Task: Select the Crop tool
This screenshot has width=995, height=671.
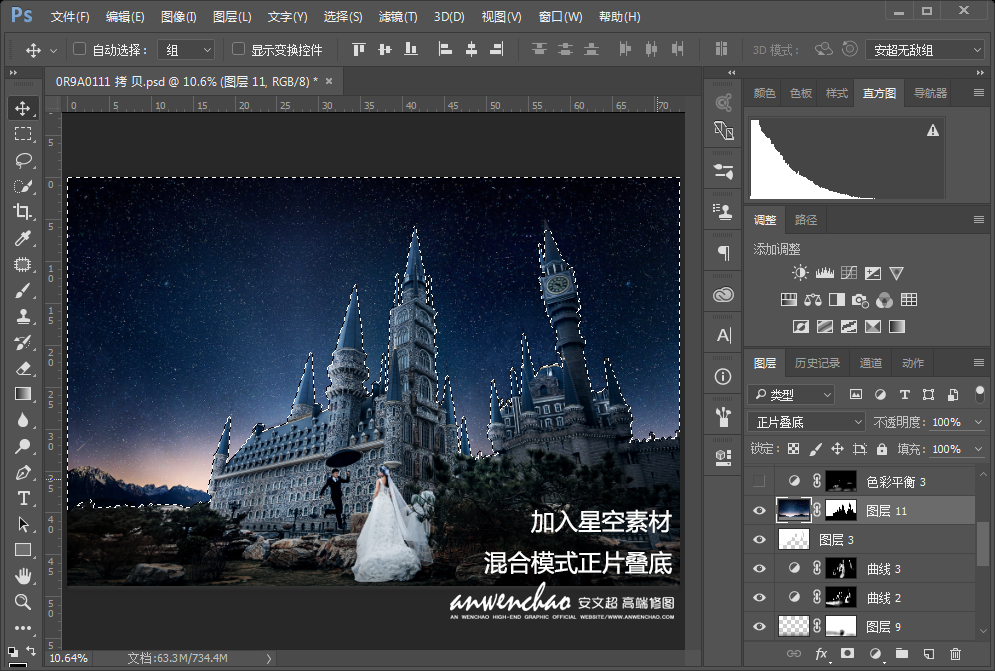Action: pyautogui.click(x=23, y=211)
